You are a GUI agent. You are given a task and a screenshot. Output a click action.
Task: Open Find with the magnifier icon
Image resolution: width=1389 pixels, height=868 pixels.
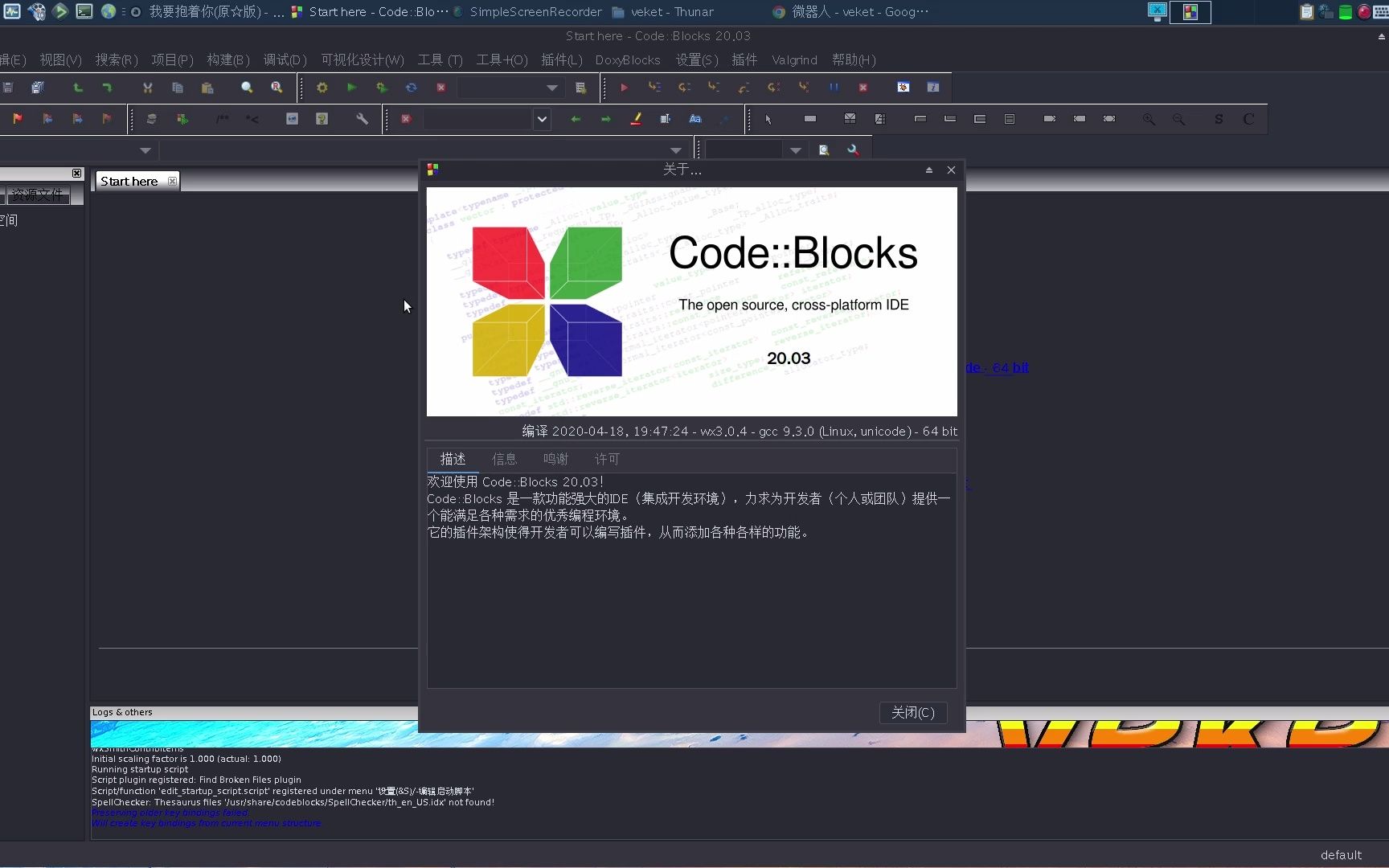point(247,88)
